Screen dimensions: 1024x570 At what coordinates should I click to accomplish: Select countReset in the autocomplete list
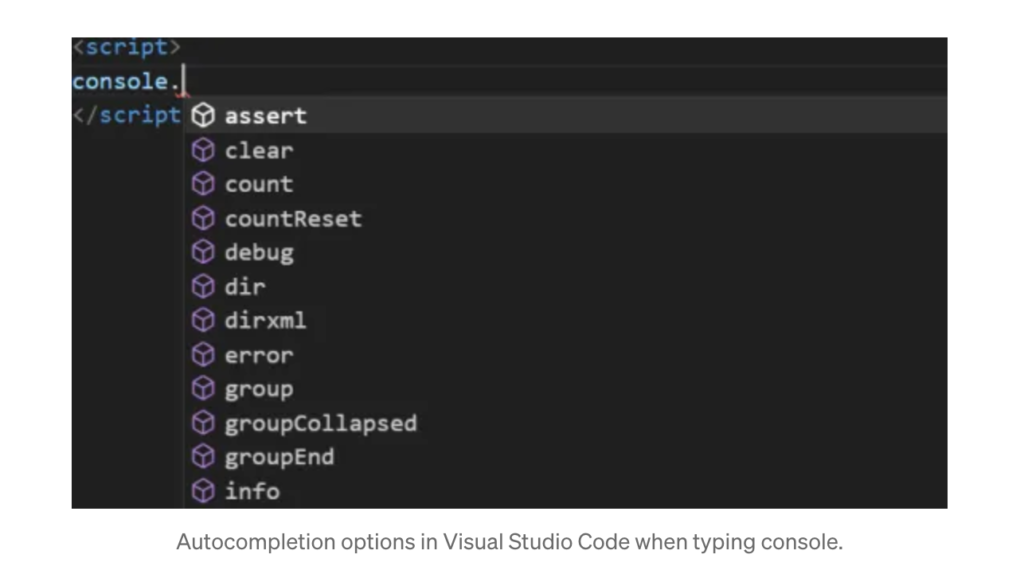(x=293, y=219)
